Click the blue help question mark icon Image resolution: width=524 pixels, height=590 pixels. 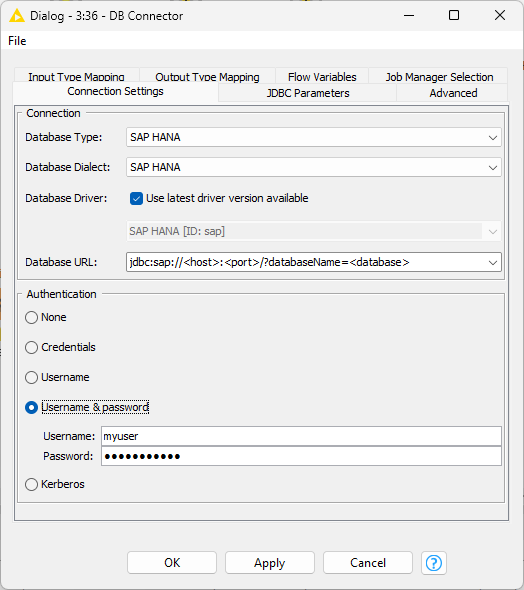pyautogui.click(x=434, y=563)
